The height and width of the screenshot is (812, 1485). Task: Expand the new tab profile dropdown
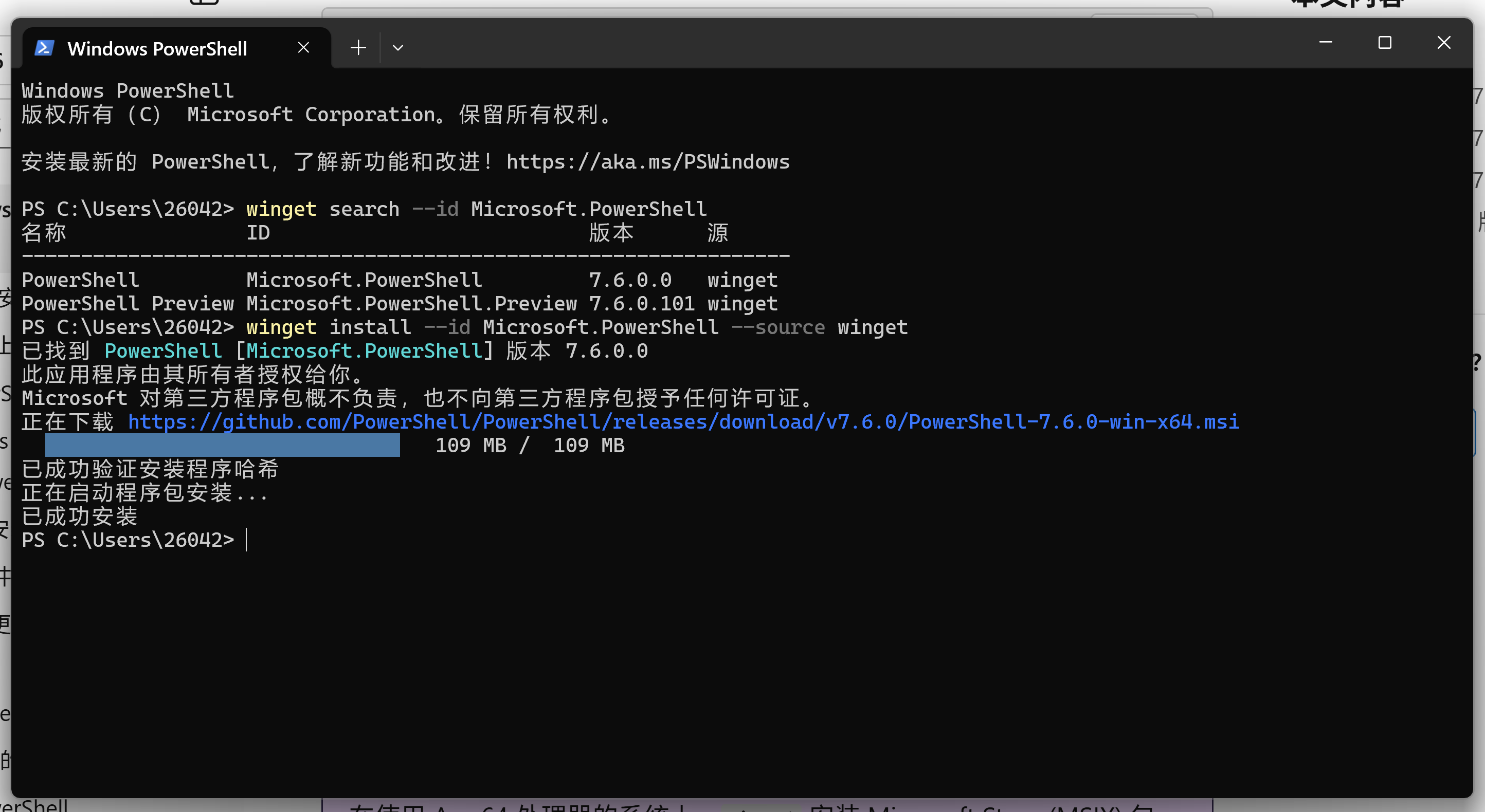coord(397,47)
